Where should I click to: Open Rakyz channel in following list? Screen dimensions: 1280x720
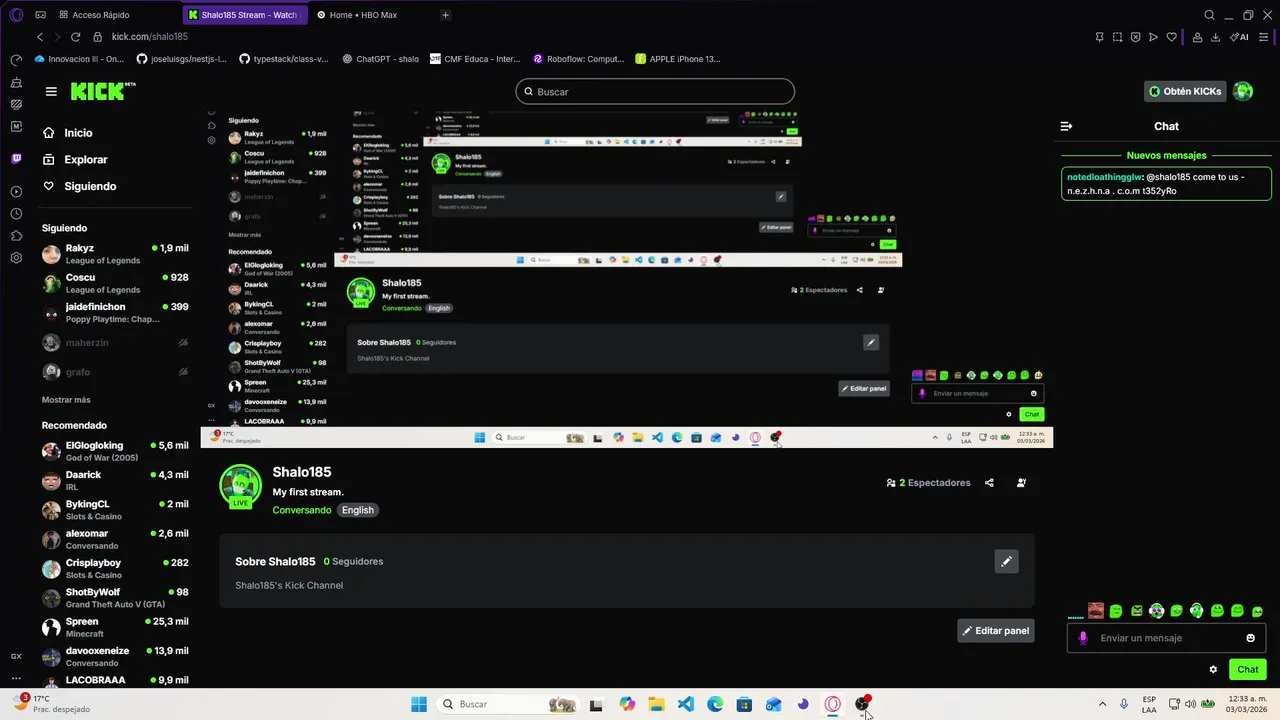115,254
